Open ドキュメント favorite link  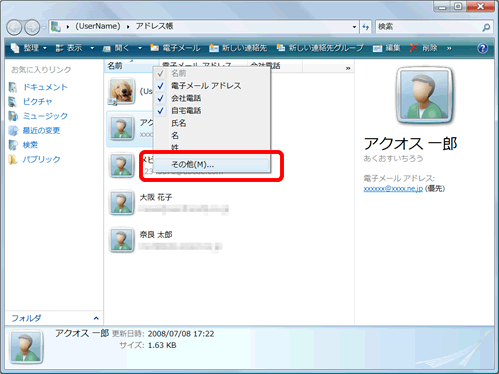click(x=45, y=87)
